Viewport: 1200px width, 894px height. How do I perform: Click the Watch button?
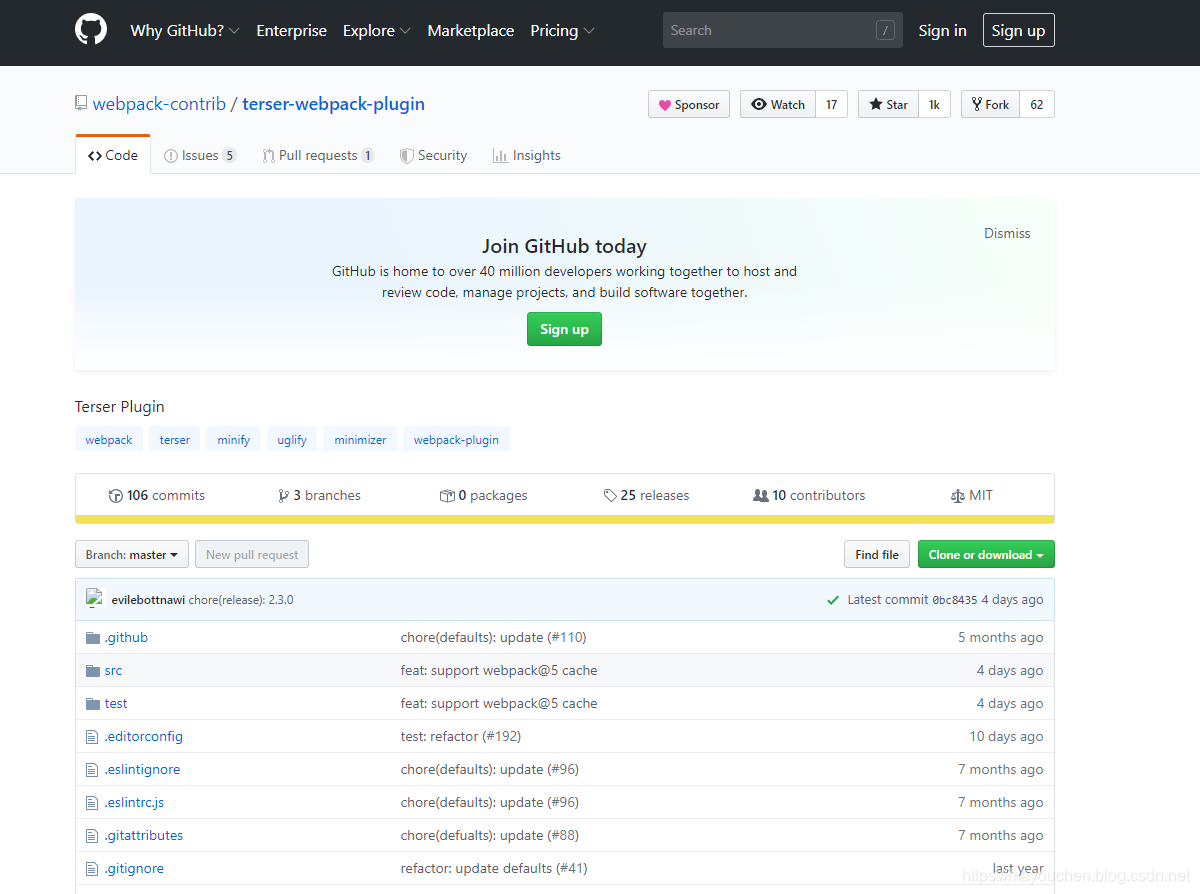[x=778, y=104]
